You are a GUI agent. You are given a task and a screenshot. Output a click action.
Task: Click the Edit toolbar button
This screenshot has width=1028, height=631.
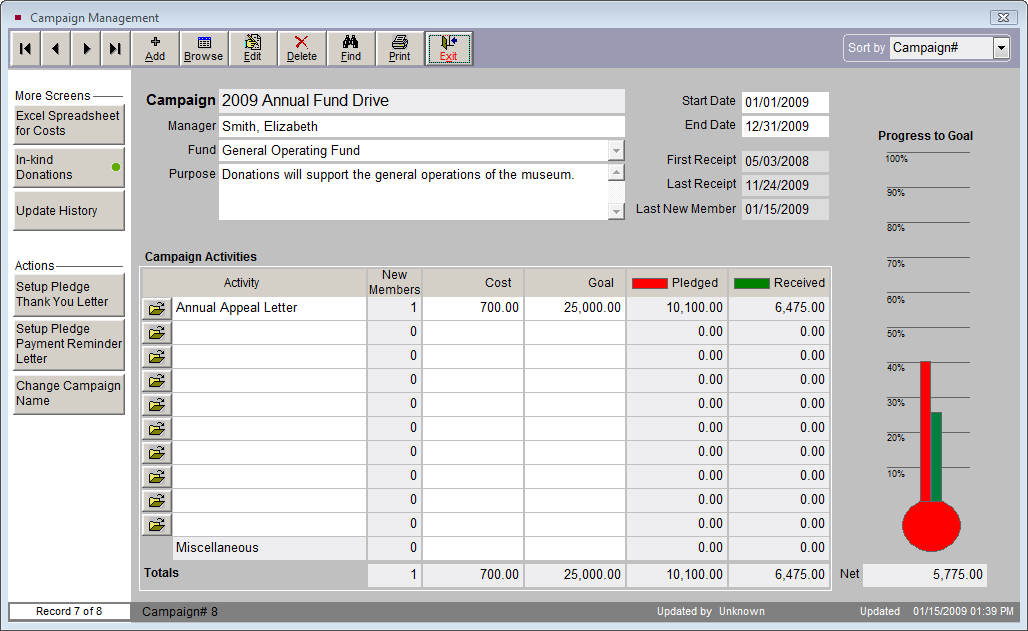[x=252, y=48]
